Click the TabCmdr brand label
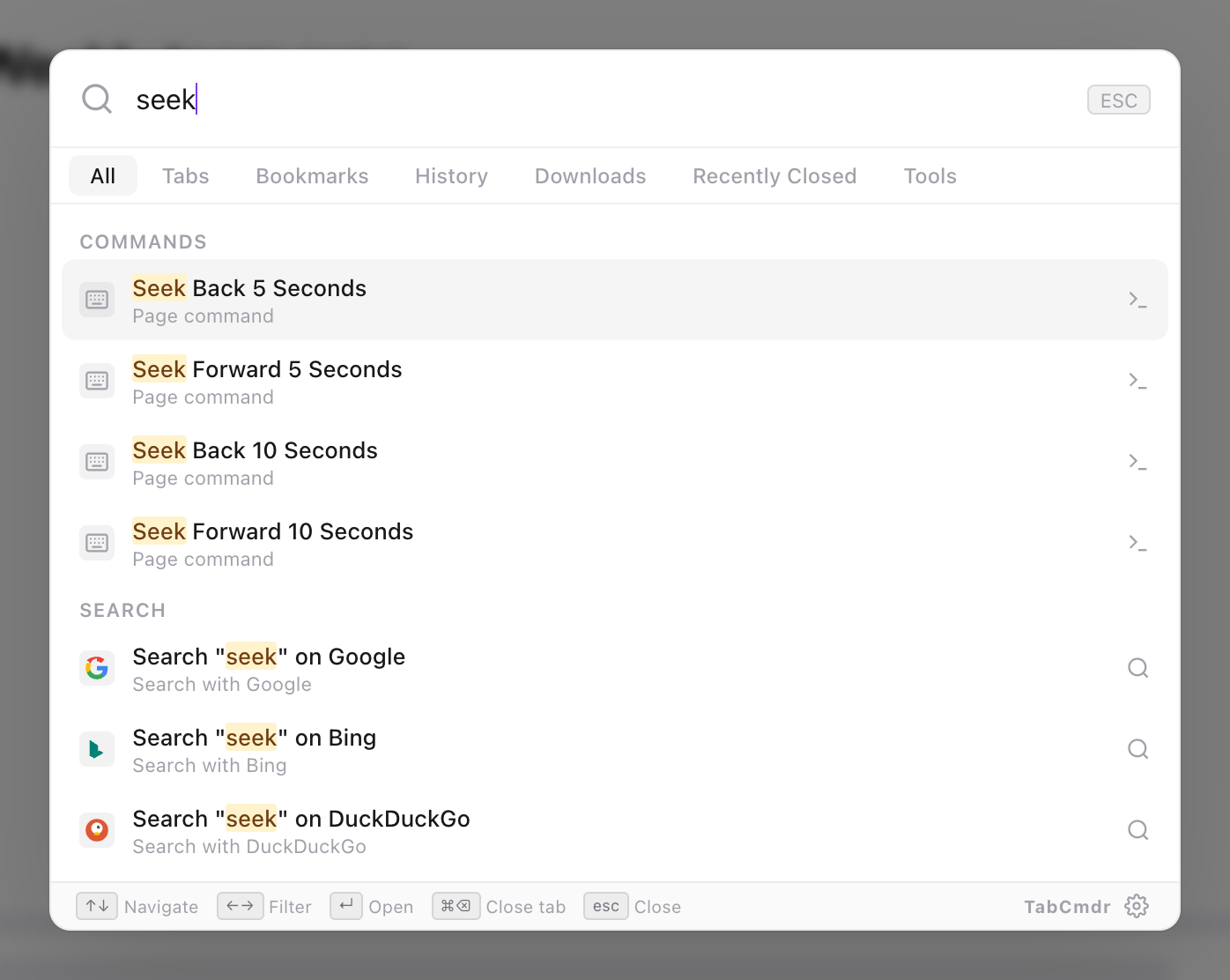The height and width of the screenshot is (980, 1230). click(1067, 907)
